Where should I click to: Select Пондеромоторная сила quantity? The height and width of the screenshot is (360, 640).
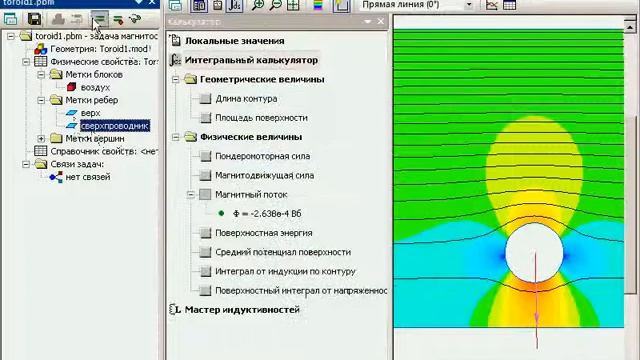[x=262, y=156]
